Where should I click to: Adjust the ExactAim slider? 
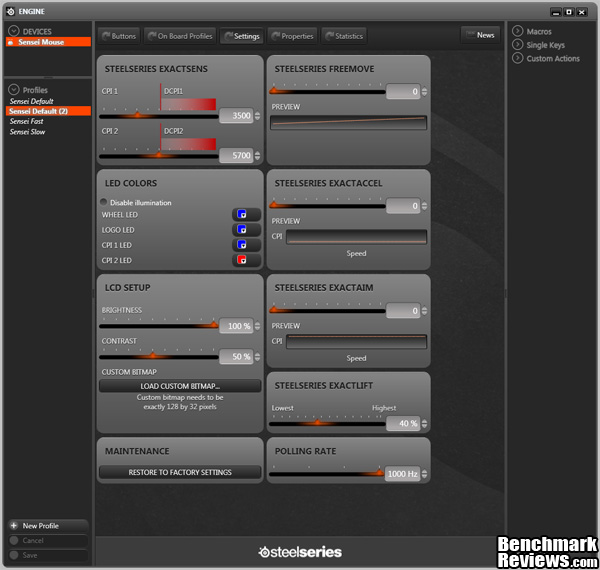(x=327, y=311)
